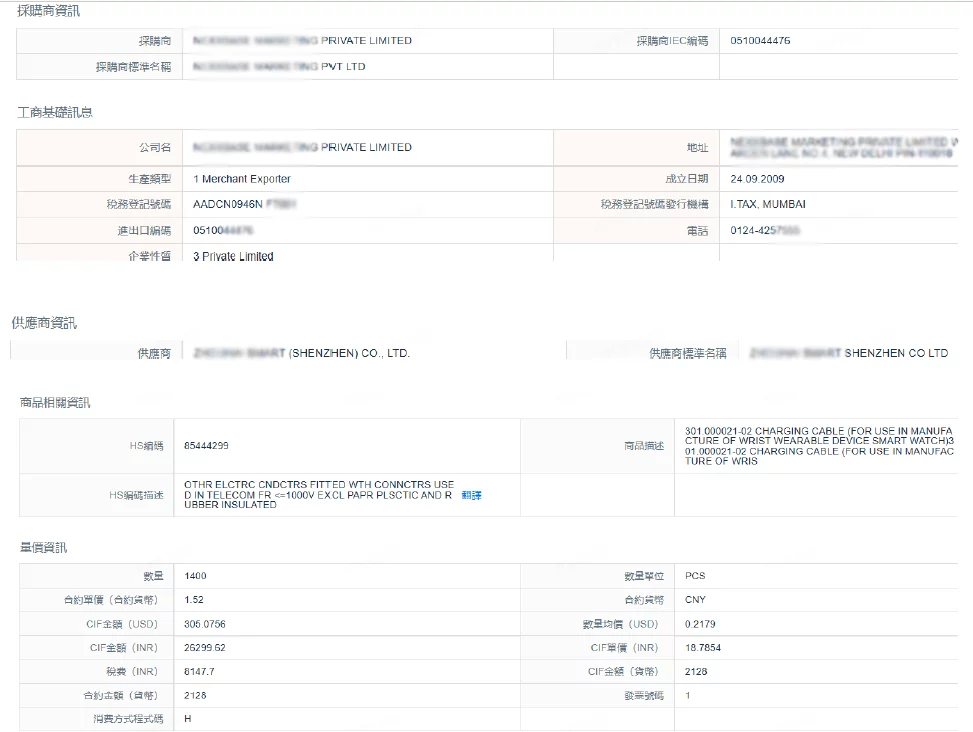The width and height of the screenshot is (973, 732).
Task: Click the quantity value 1400
Action: (195, 576)
